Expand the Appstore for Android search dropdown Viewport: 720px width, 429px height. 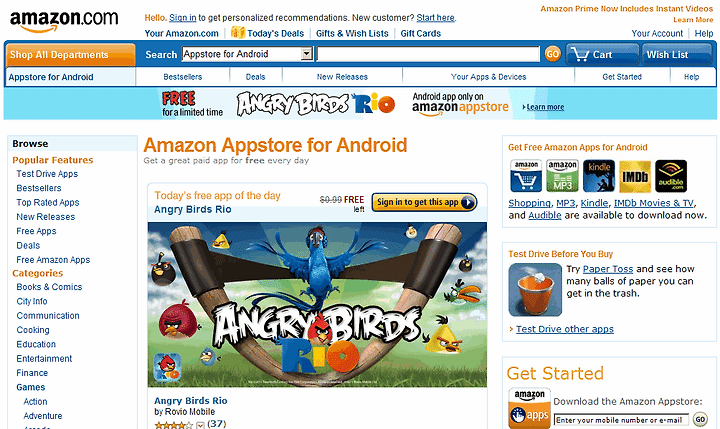point(306,54)
